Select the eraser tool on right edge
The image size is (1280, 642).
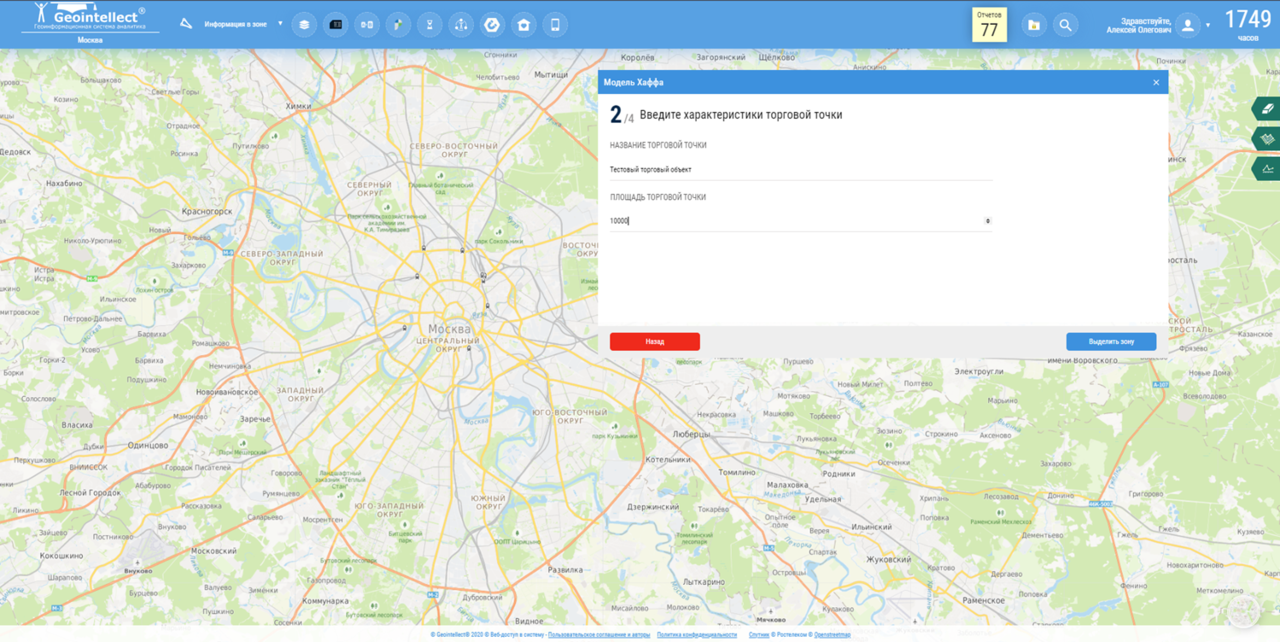[x=1267, y=109]
